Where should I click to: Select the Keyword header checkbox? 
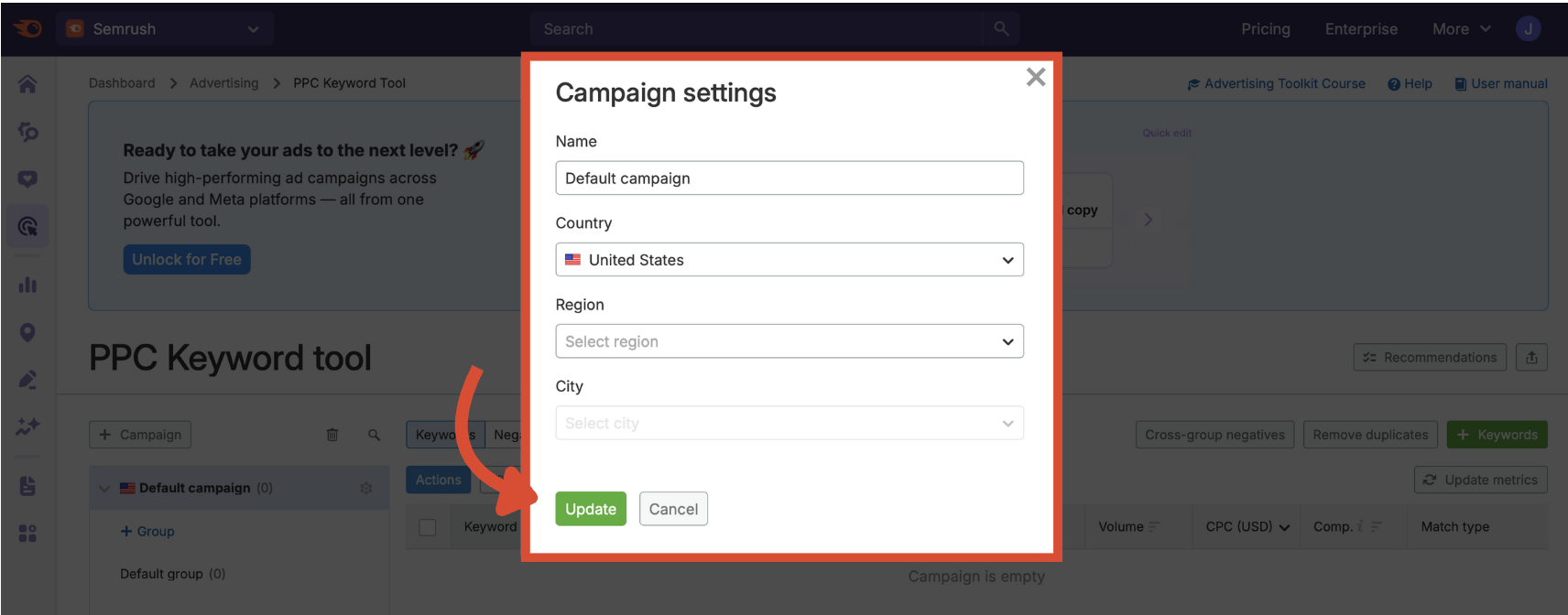(426, 526)
